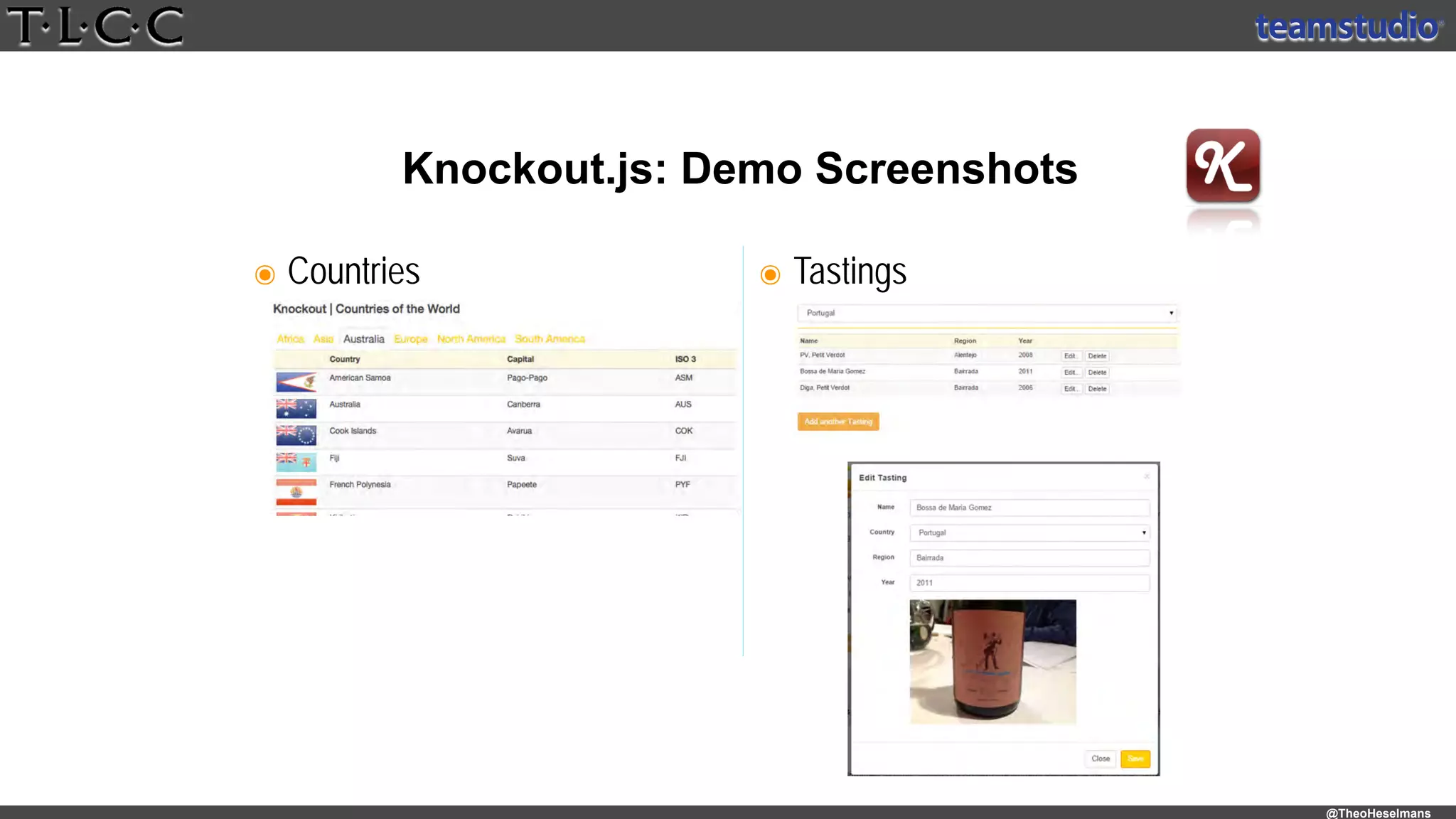Click the Region header in Tastings table
Screen dimensions: 1456x819
point(965,341)
